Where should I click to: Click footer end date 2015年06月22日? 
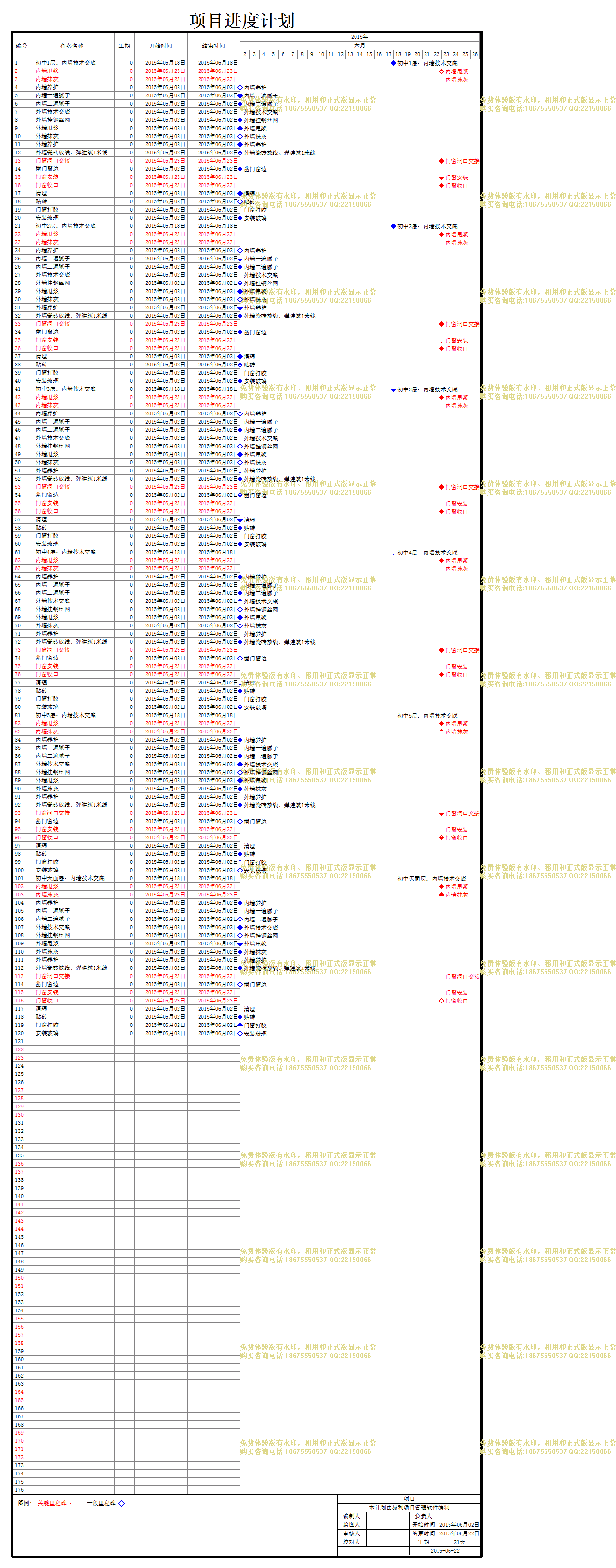pos(460,1534)
